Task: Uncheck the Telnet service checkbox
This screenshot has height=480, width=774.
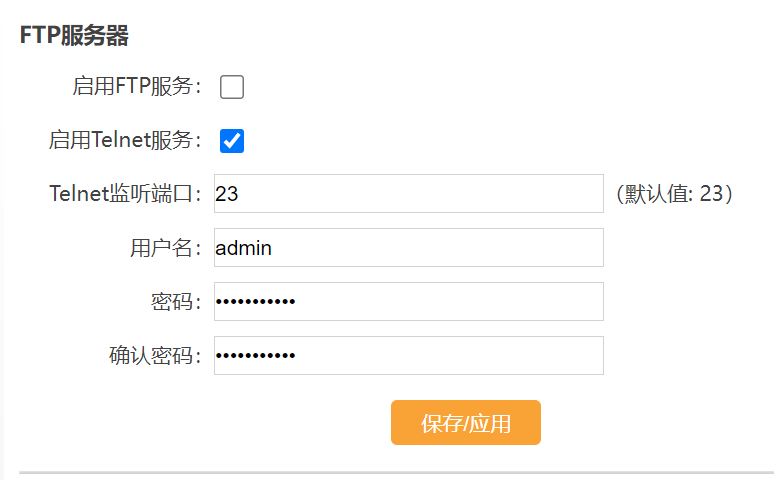Action: (232, 141)
